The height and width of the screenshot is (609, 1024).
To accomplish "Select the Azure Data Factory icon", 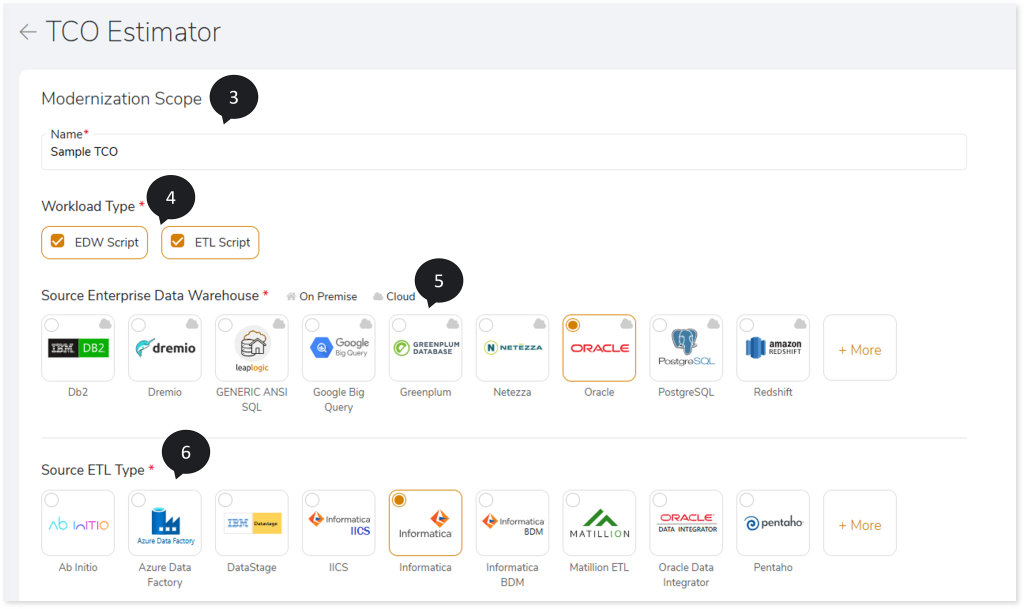I will coord(165,523).
